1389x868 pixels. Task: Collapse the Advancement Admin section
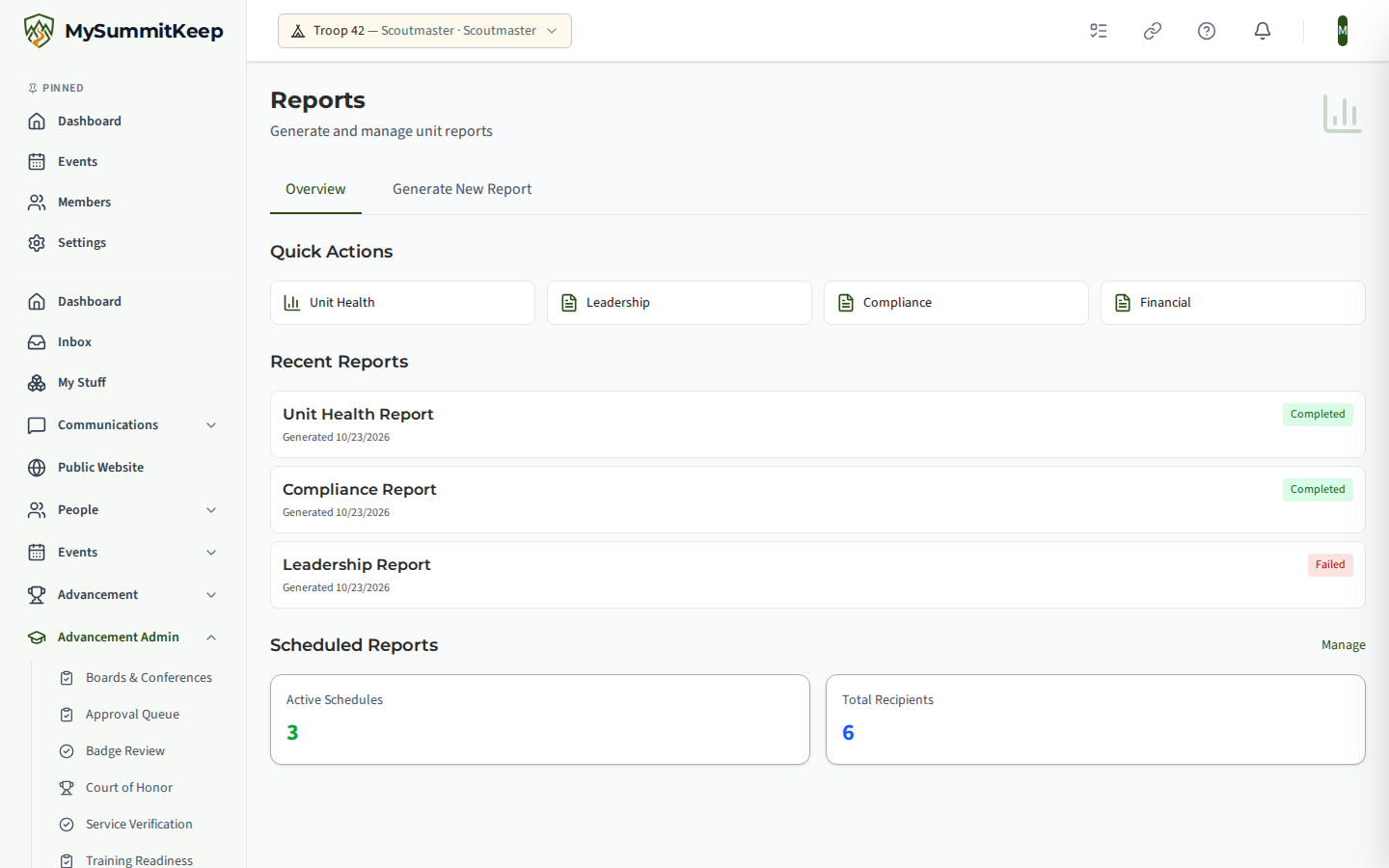tap(123, 637)
